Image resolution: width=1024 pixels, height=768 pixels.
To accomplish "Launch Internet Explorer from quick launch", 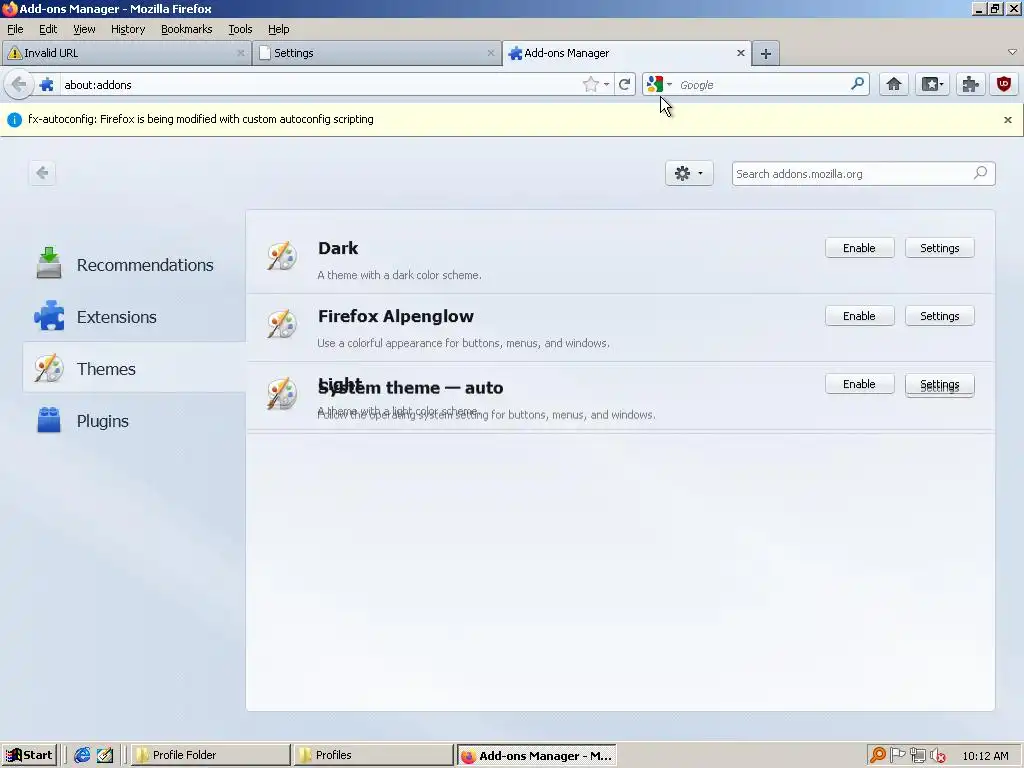I will 82,755.
